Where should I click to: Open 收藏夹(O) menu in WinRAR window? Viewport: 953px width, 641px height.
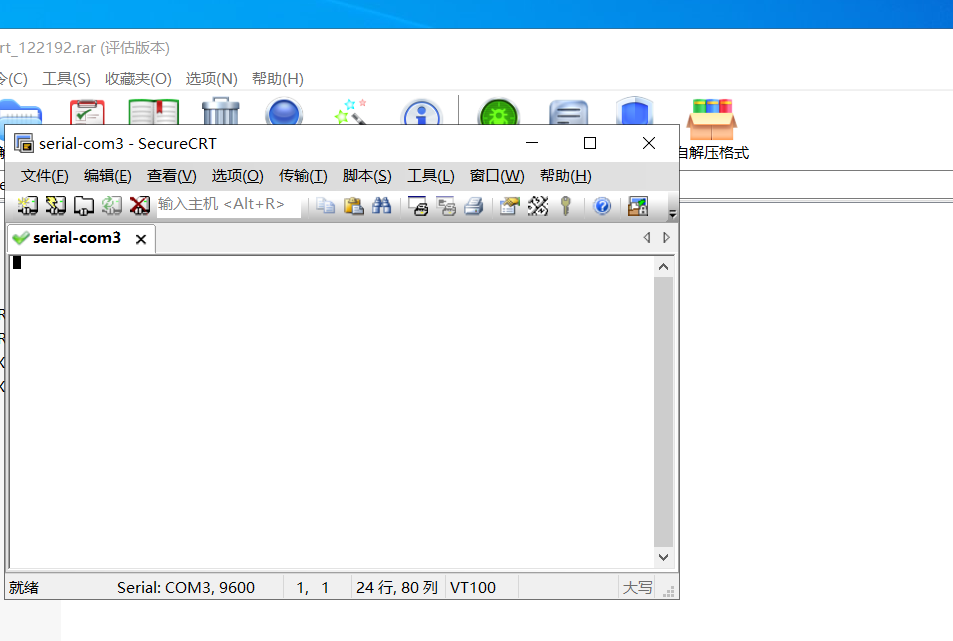pyautogui.click(x=138, y=79)
